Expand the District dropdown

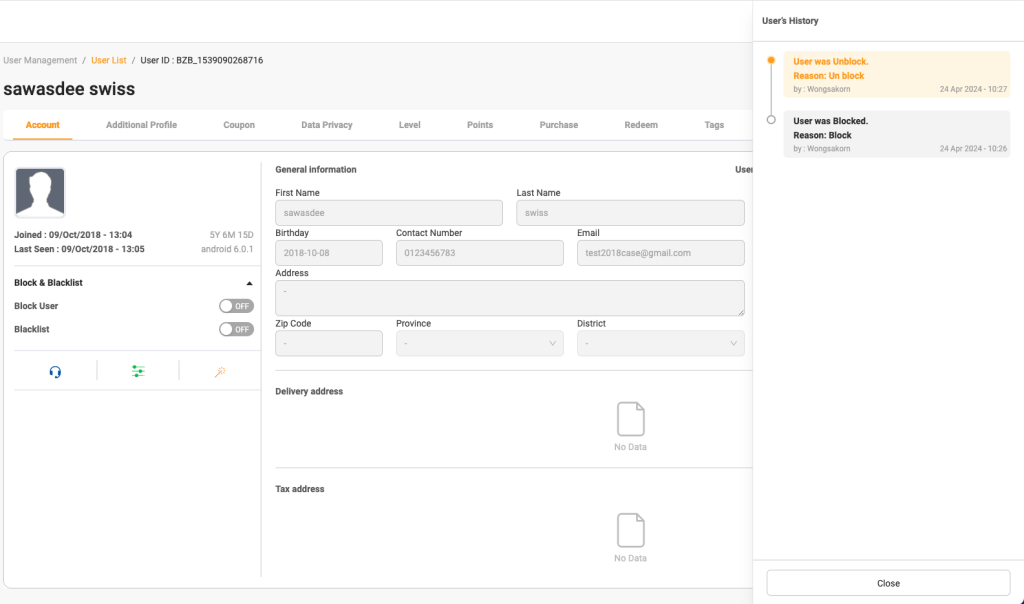[660, 344]
